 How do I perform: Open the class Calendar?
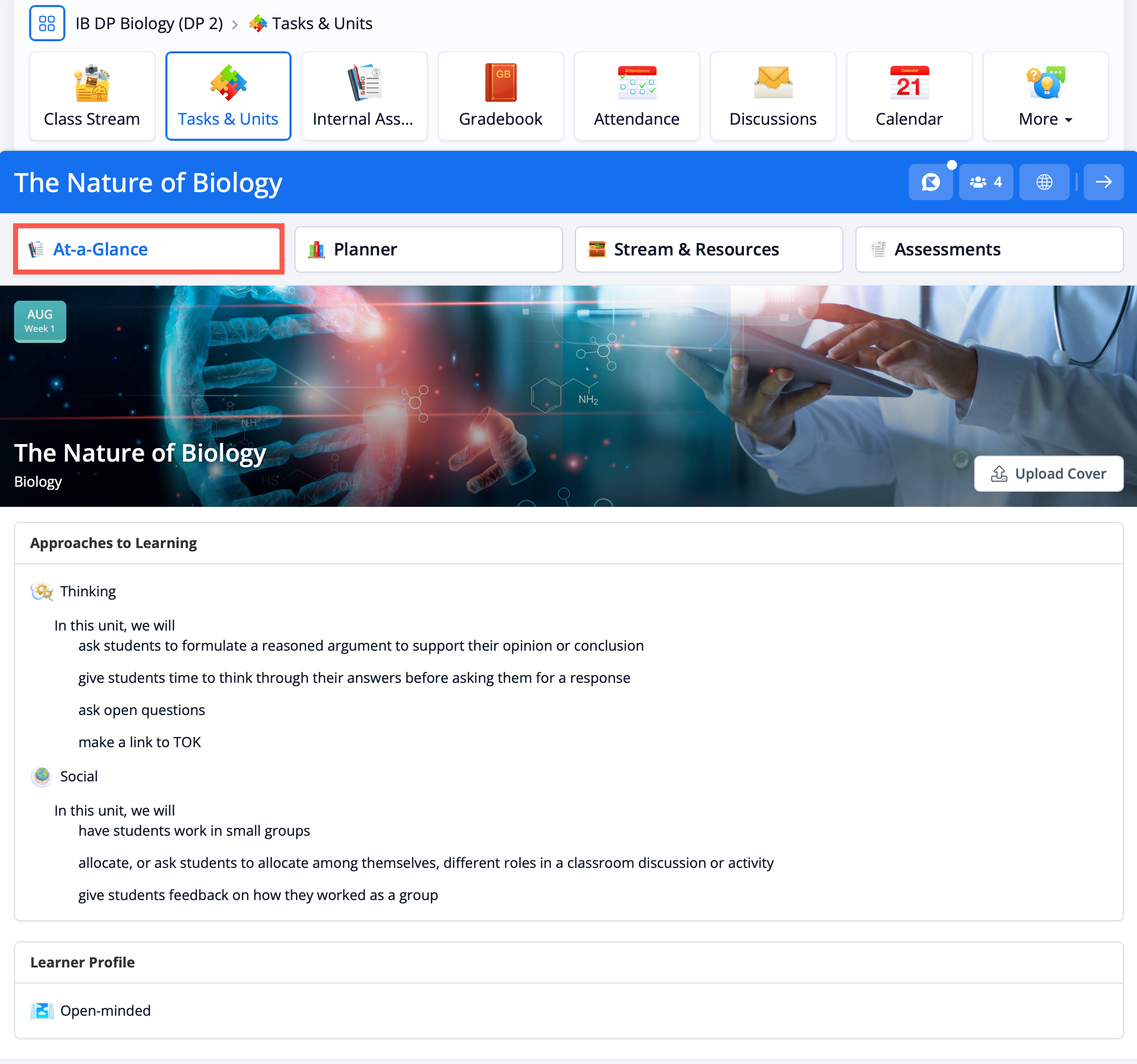click(909, 96)
